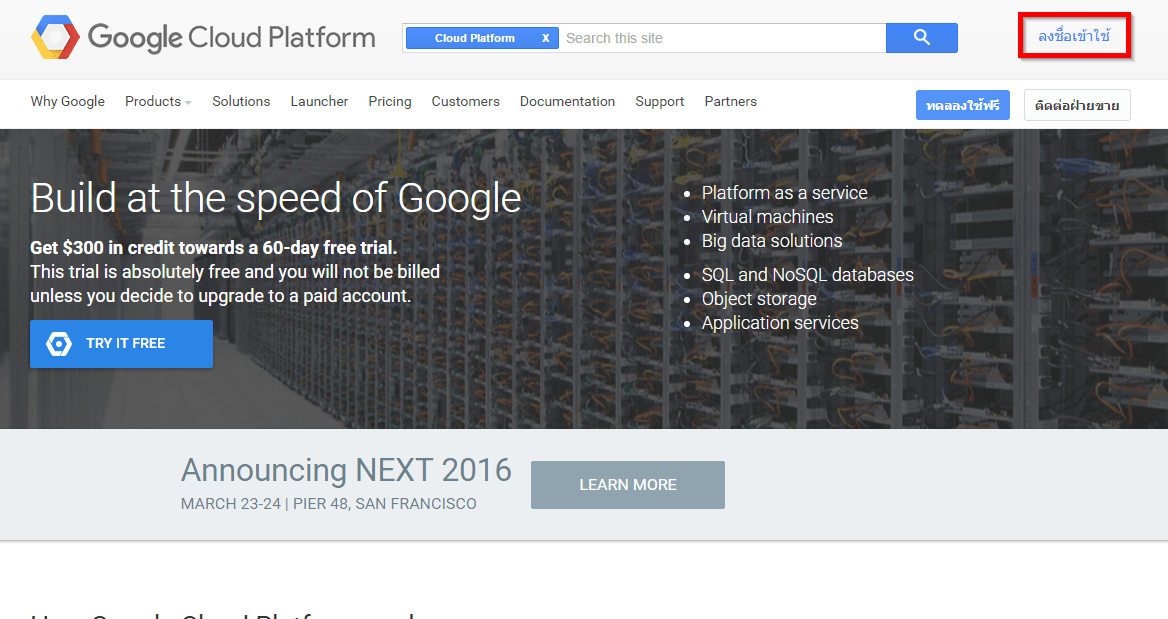
Task: Open the Documentation nav link
Action: pyautogui.click(x=568, y=101)
